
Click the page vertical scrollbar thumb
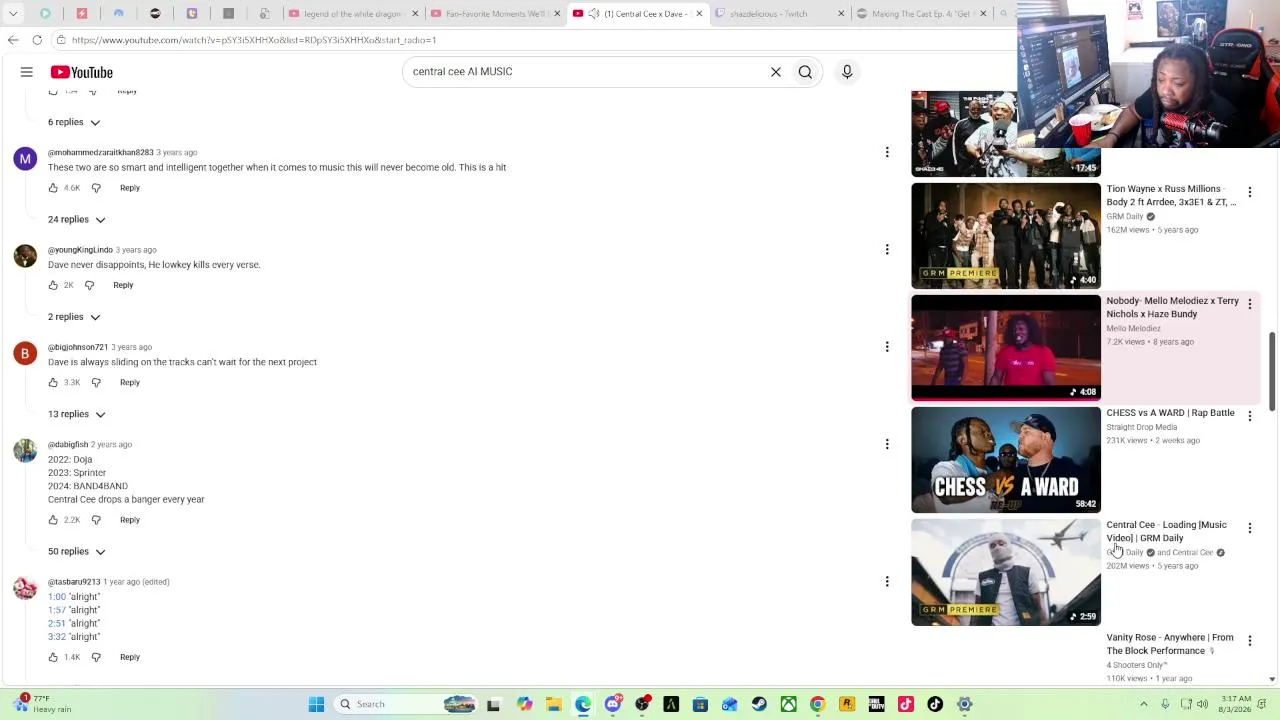pyautogui.click(x=1272, y=372)
